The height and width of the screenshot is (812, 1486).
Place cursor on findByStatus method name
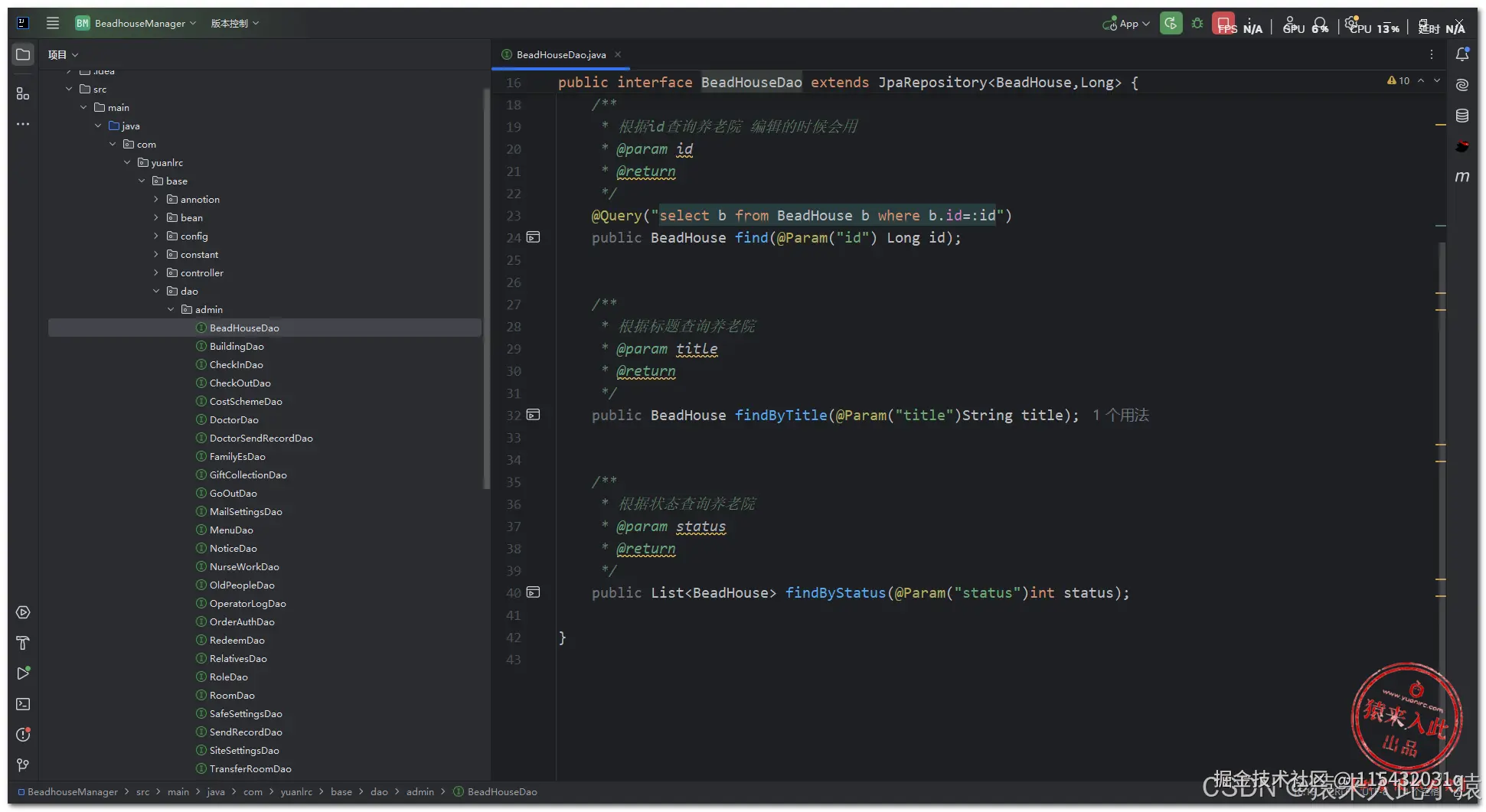click(835, 592)
